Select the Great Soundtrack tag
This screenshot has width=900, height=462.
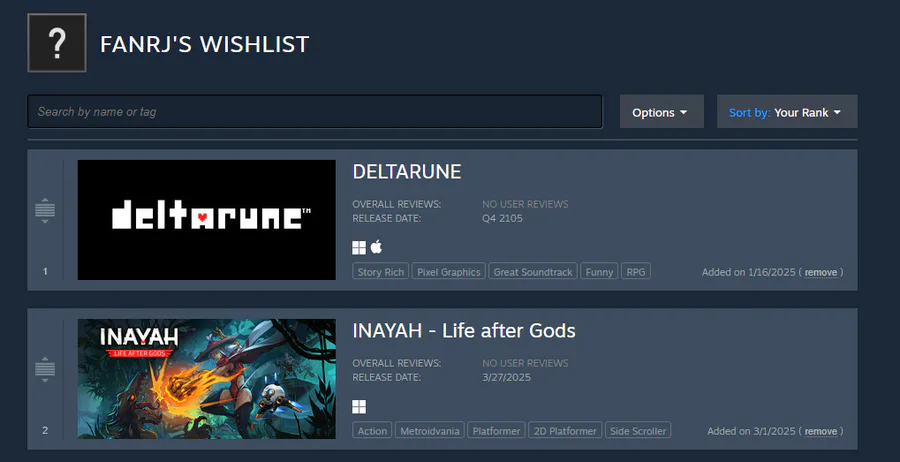(533, 271)
